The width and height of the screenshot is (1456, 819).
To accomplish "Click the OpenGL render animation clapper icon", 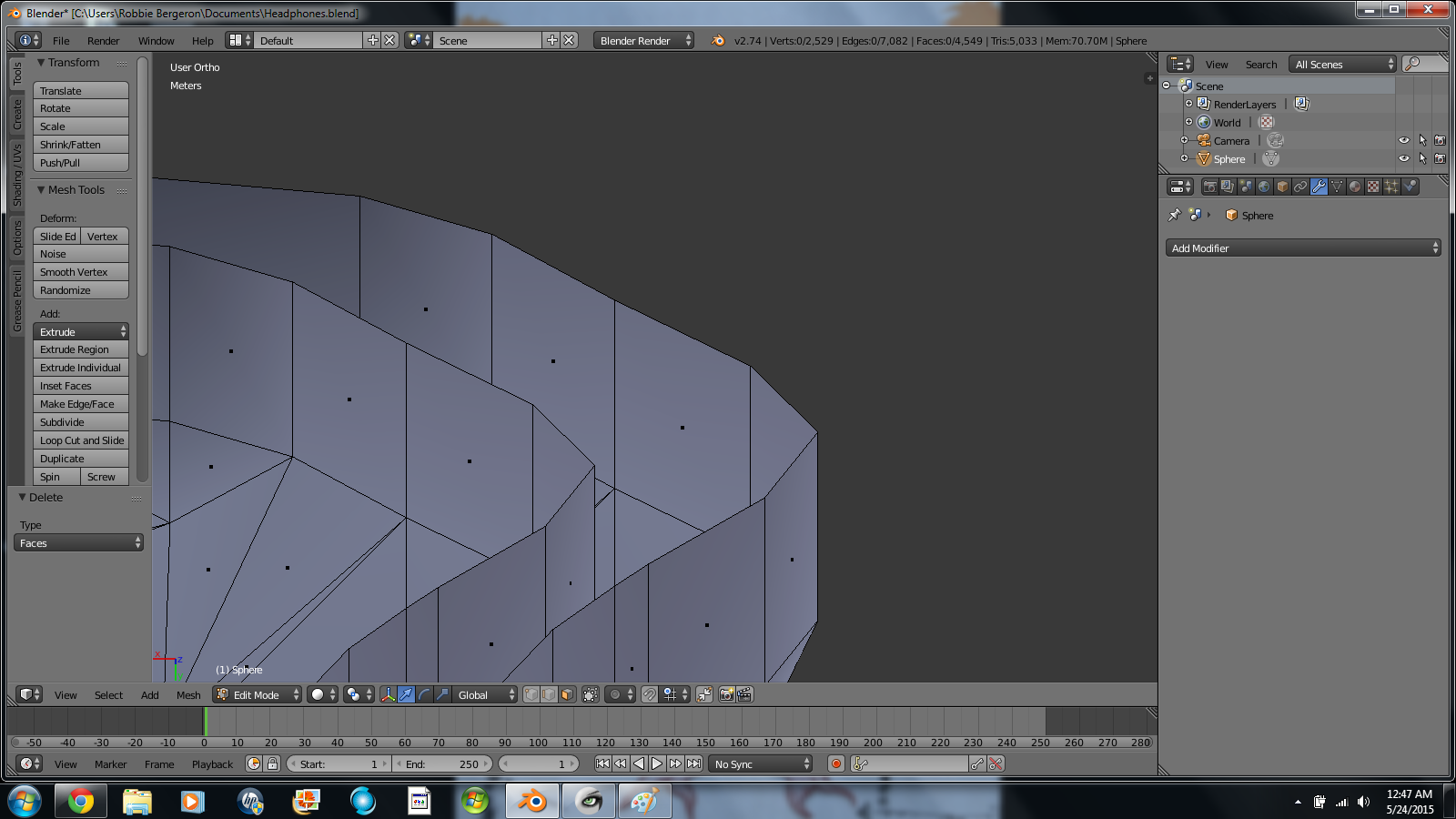I will pyautogui.click(x=744, y=694).
